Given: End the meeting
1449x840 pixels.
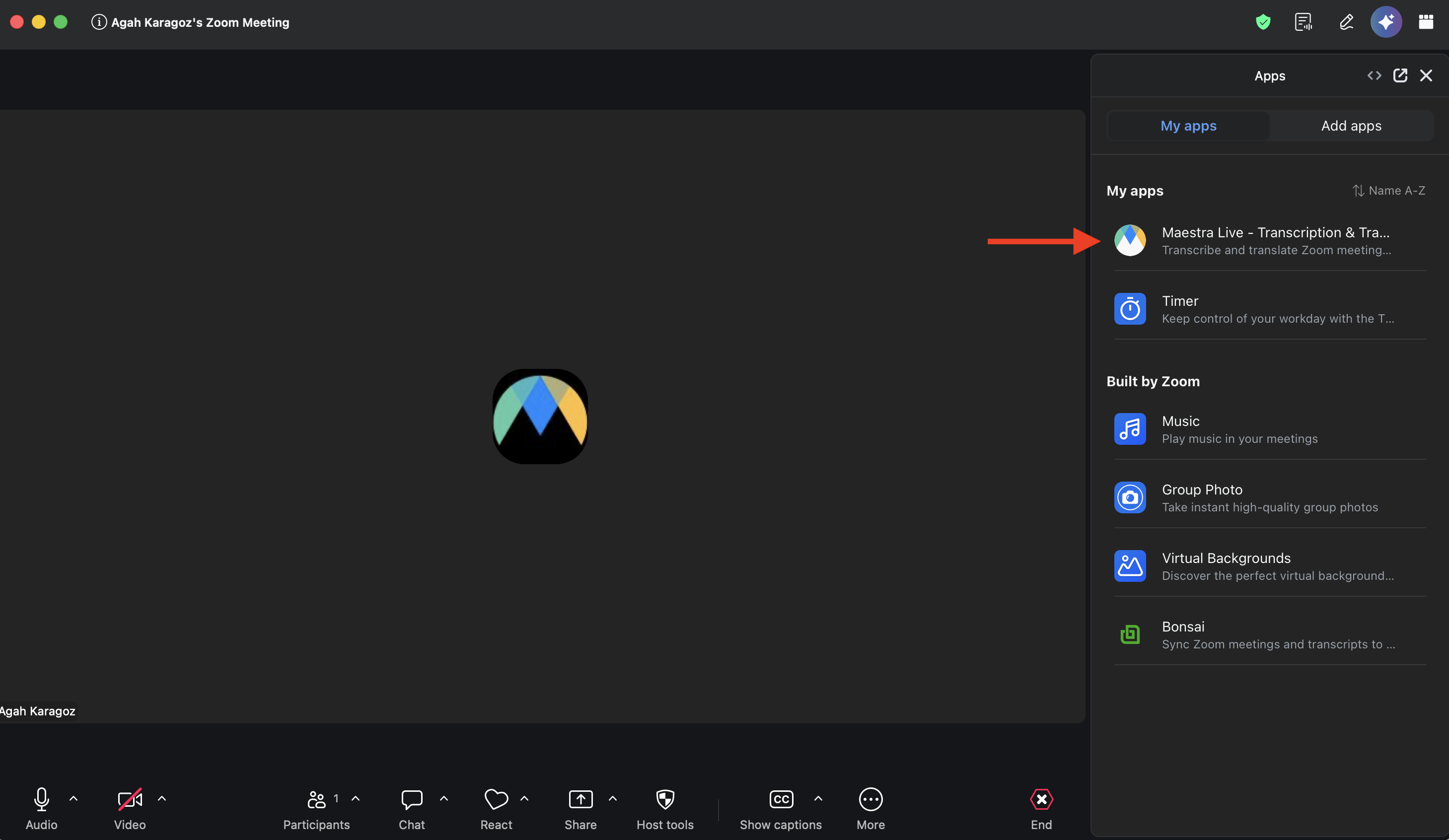Looking at the screenshot, I should click(x=1041, y=809).
